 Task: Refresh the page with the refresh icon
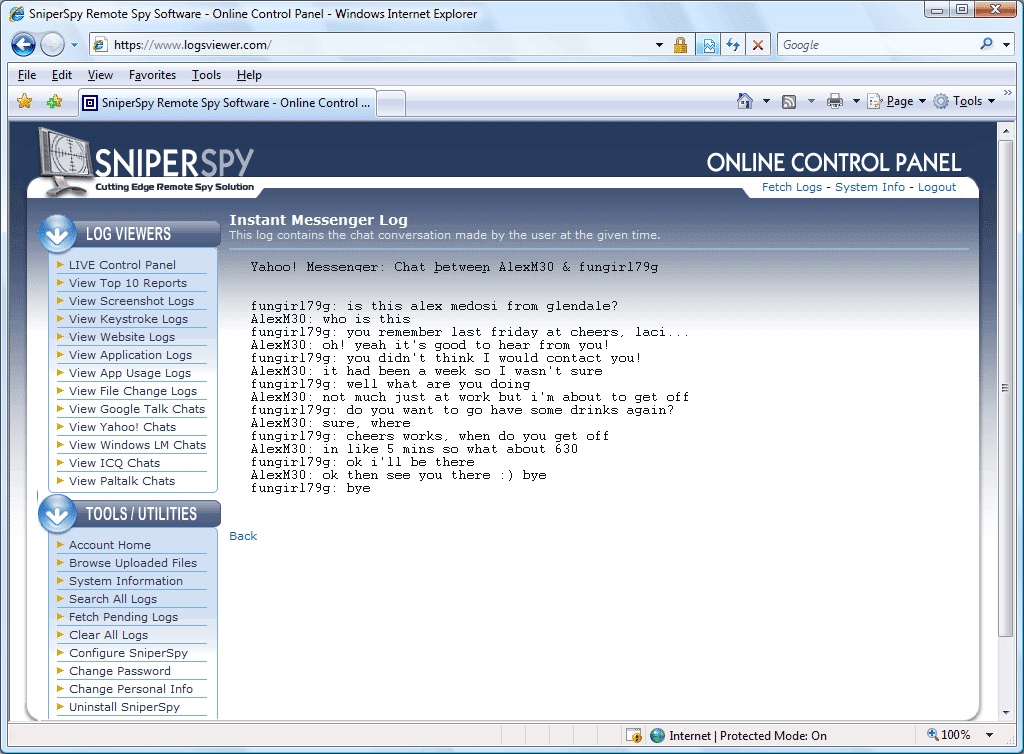coord(733,45)
